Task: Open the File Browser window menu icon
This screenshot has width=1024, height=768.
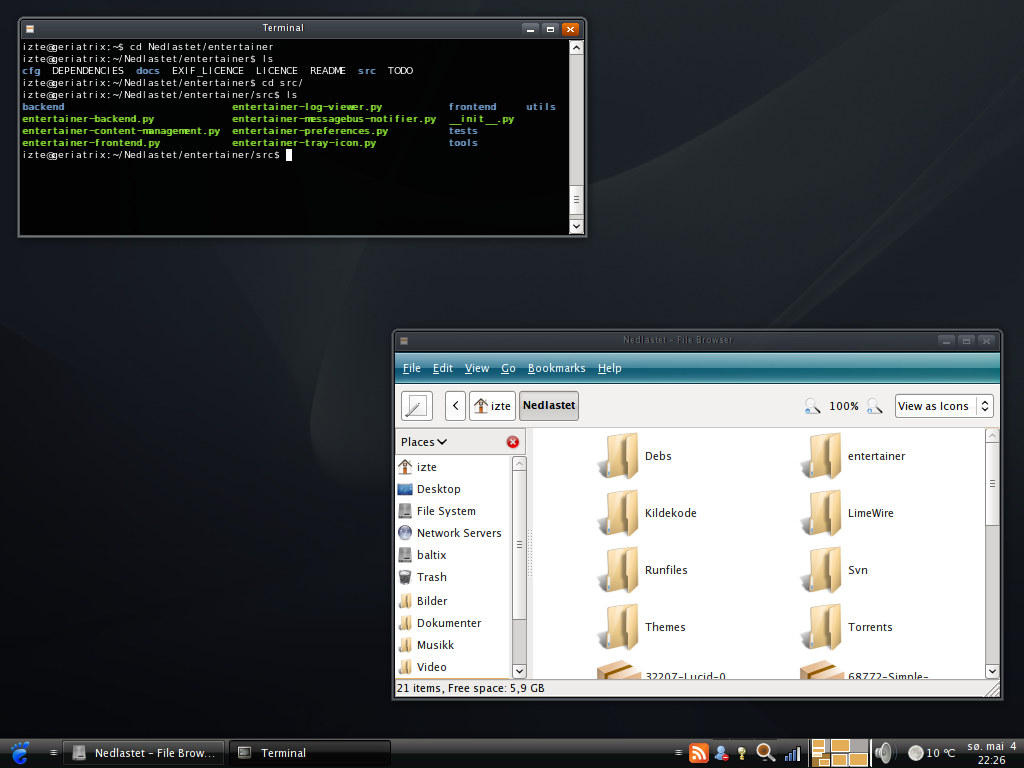Action: pyautogui.click(x=404, y=341)
